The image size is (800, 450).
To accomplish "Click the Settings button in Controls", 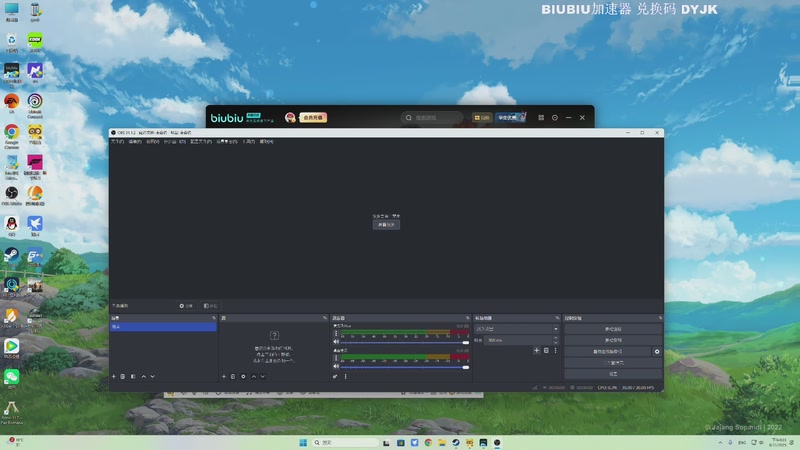I will (x=613, y=374).
